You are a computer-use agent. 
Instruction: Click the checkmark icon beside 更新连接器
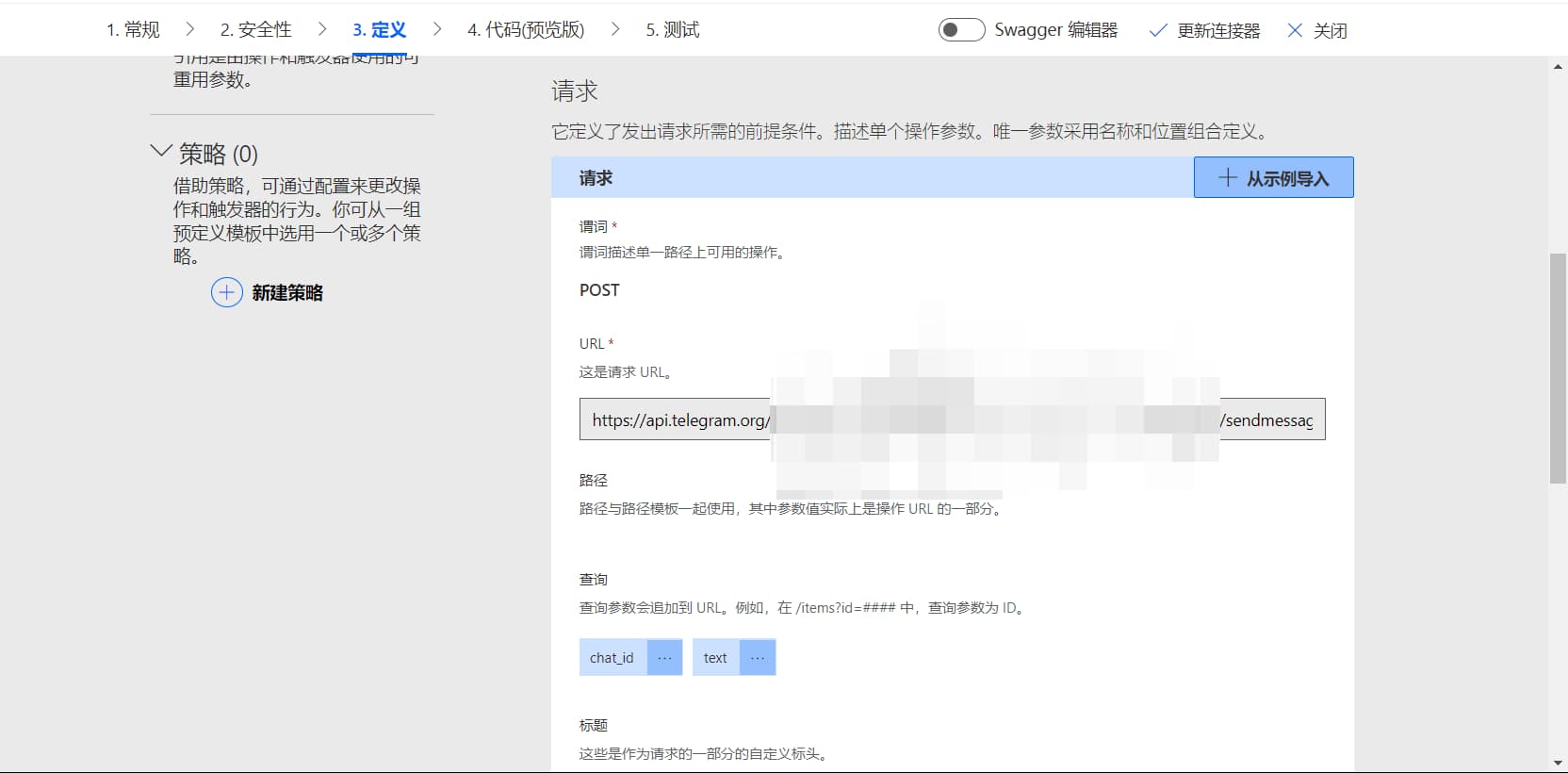[1158, 31]
